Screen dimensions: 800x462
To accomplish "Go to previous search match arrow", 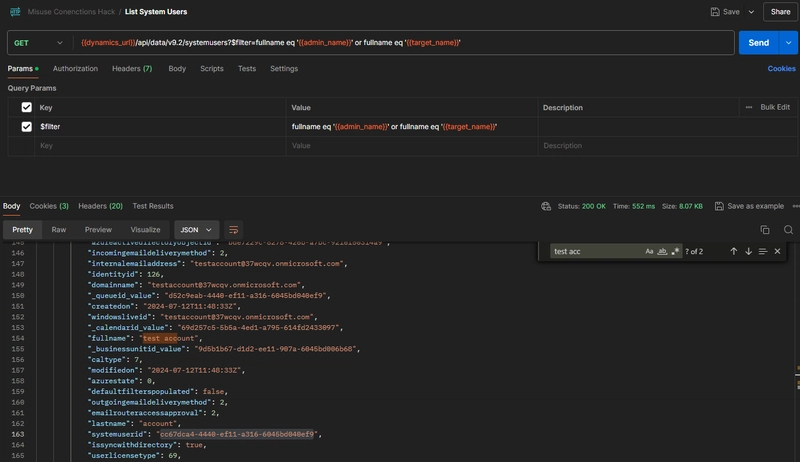I will pyautogui.click(x=733, y=251).
